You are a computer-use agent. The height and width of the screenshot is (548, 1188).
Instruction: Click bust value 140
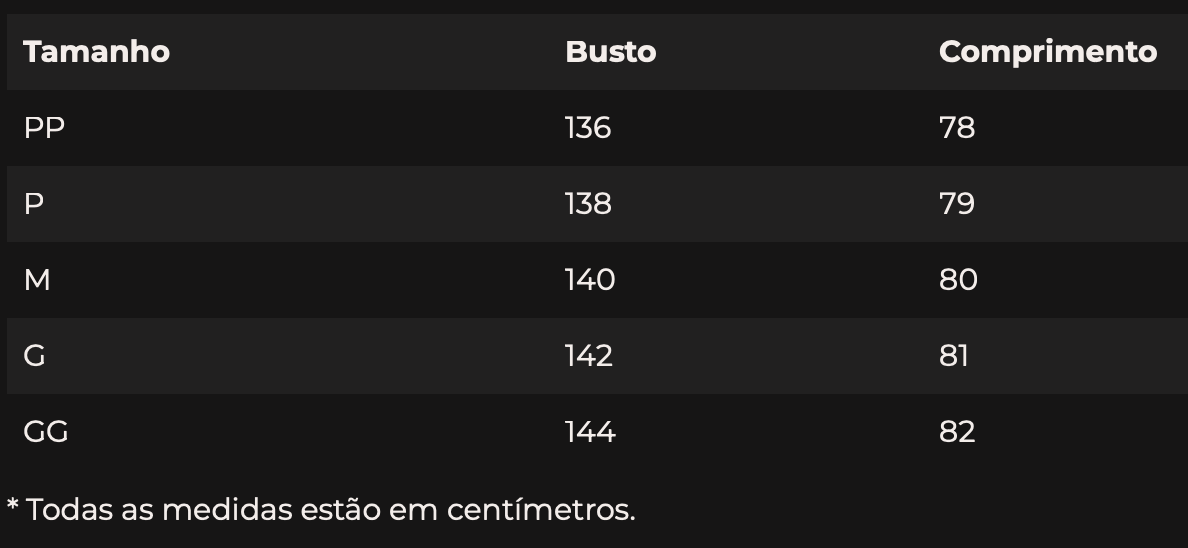pyautogui.click(x=590, y=280)
